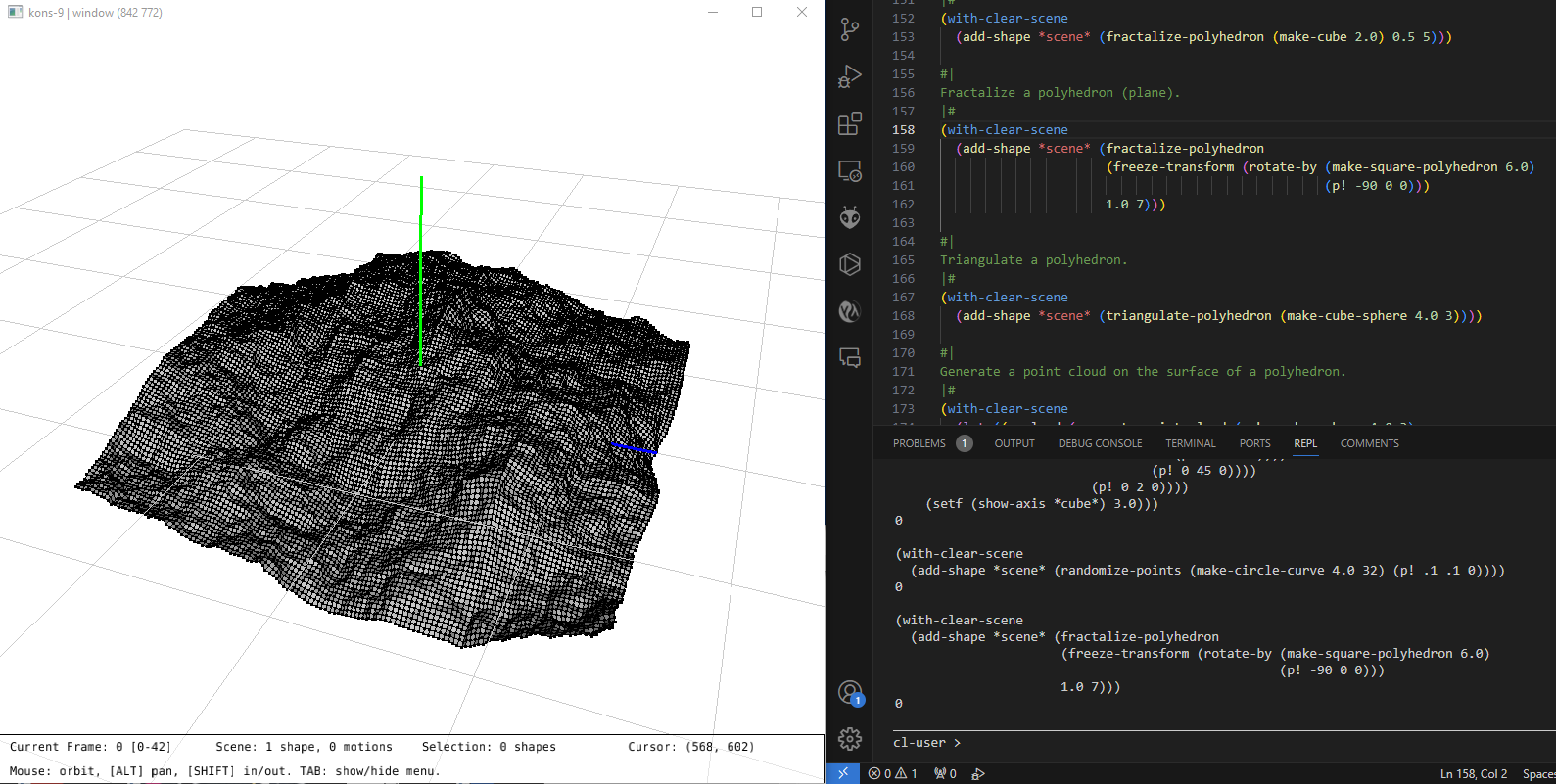Image resolution: width=1556 pixels, height=784 pixels.
Task: Open the Source Control view
Action: point(849,29)
